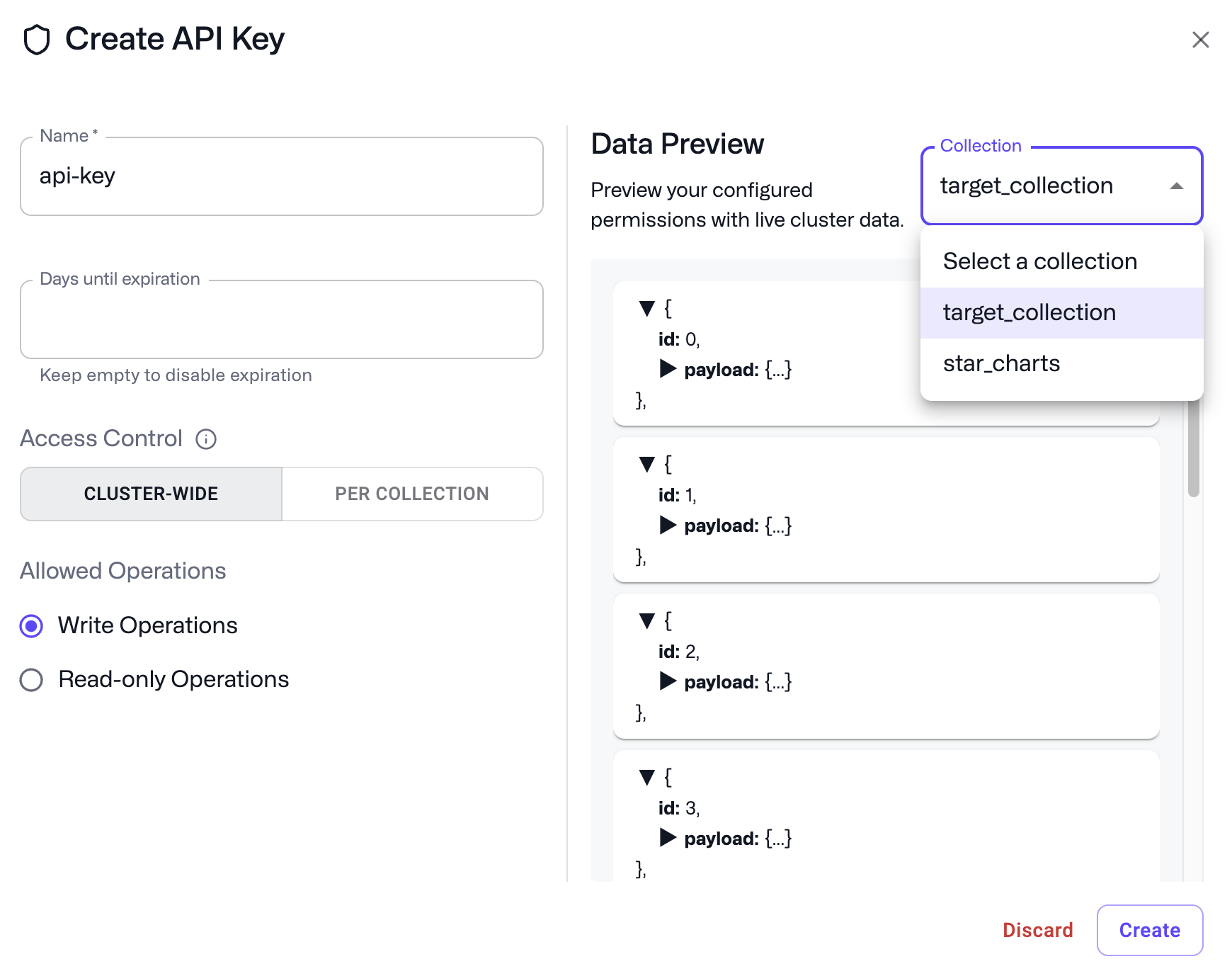Choose the Select a collection option

[x=1039, y=261]
